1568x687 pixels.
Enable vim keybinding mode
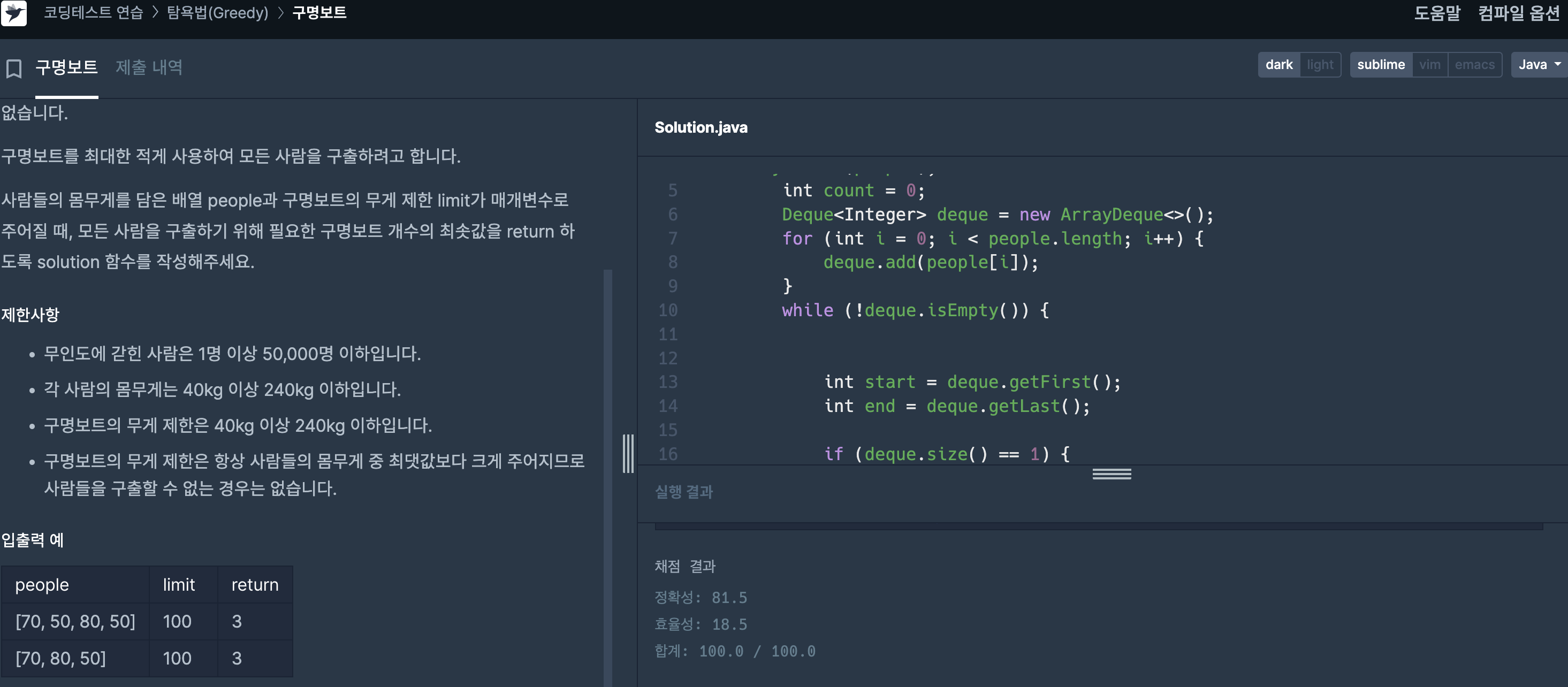coord(1429,65)
